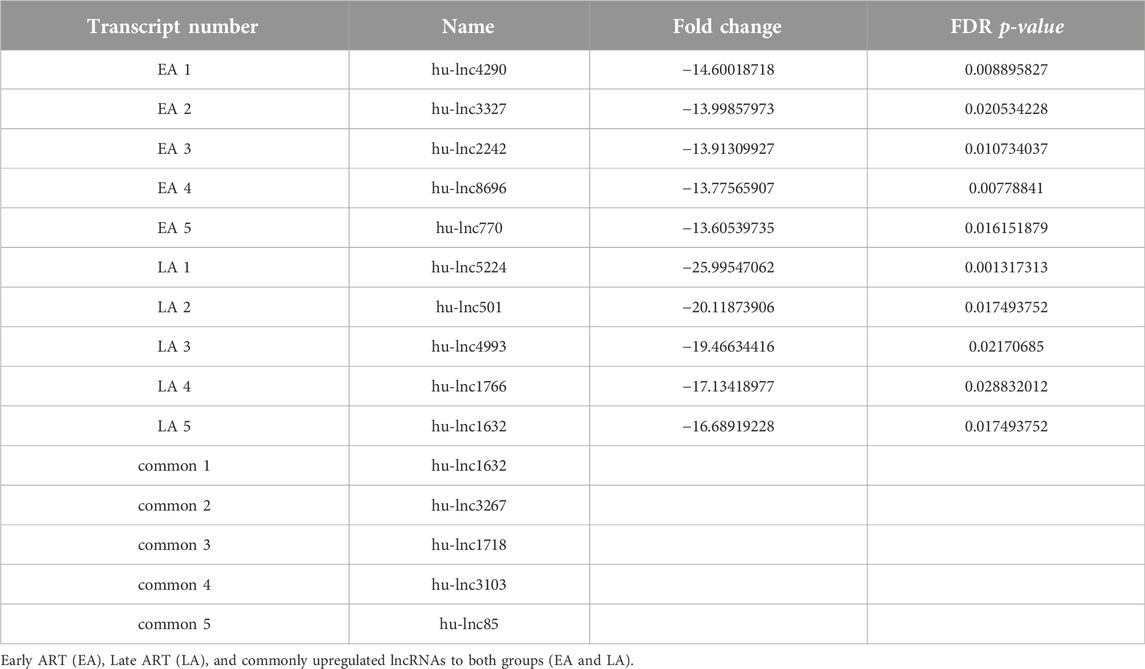This screenshot has width=1145, height=669.
Task: Click the hu-lnc85 cell in common 5 row
Action: 469,624
